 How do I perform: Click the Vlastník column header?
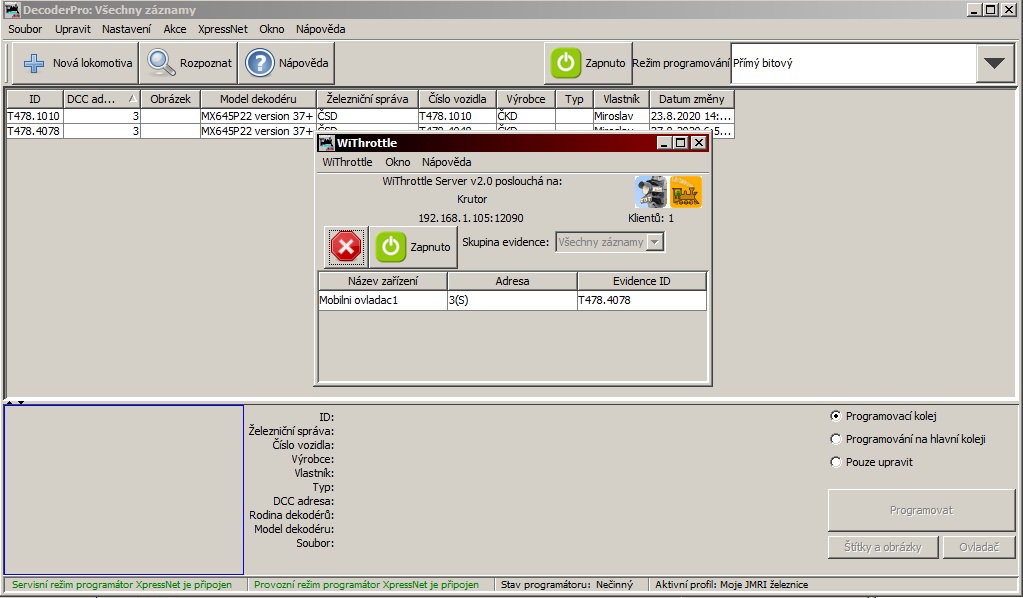tap(621, 99)
